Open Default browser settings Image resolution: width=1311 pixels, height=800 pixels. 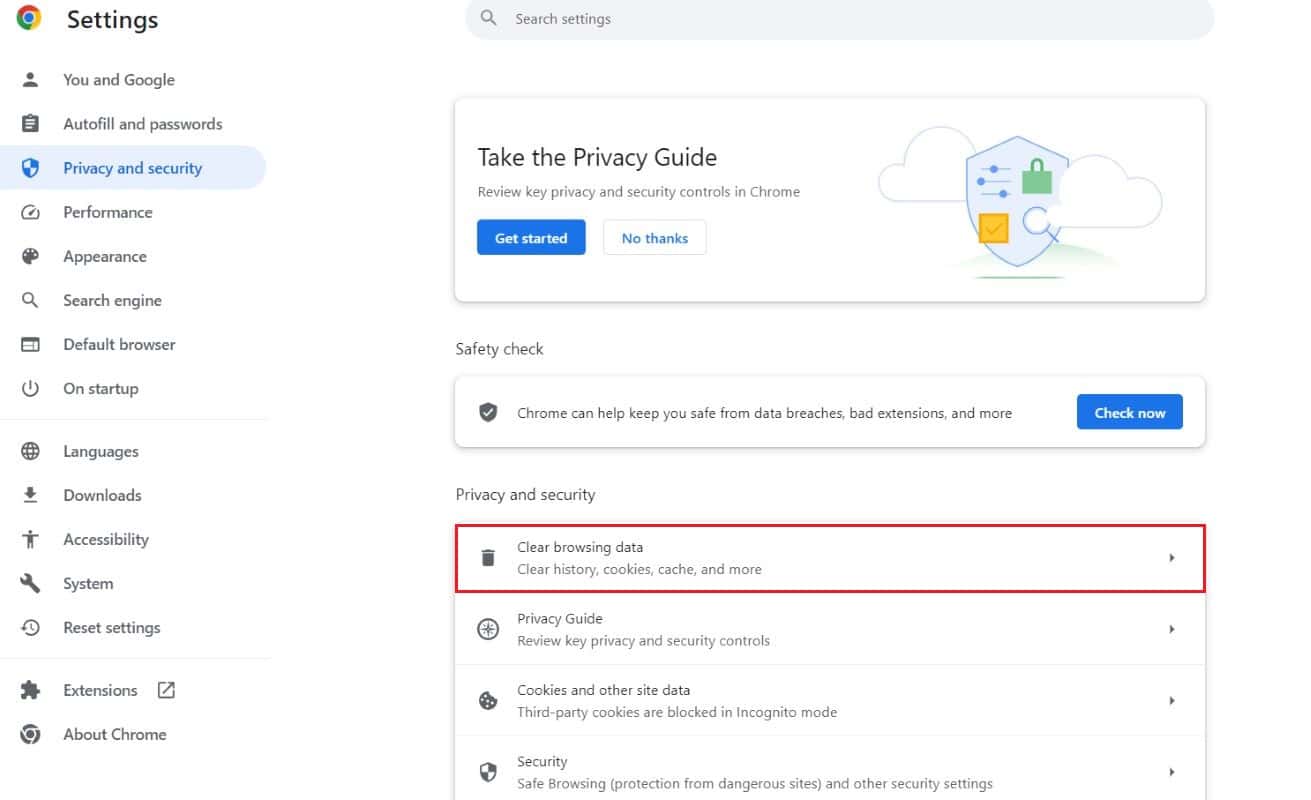click(119, 344)
